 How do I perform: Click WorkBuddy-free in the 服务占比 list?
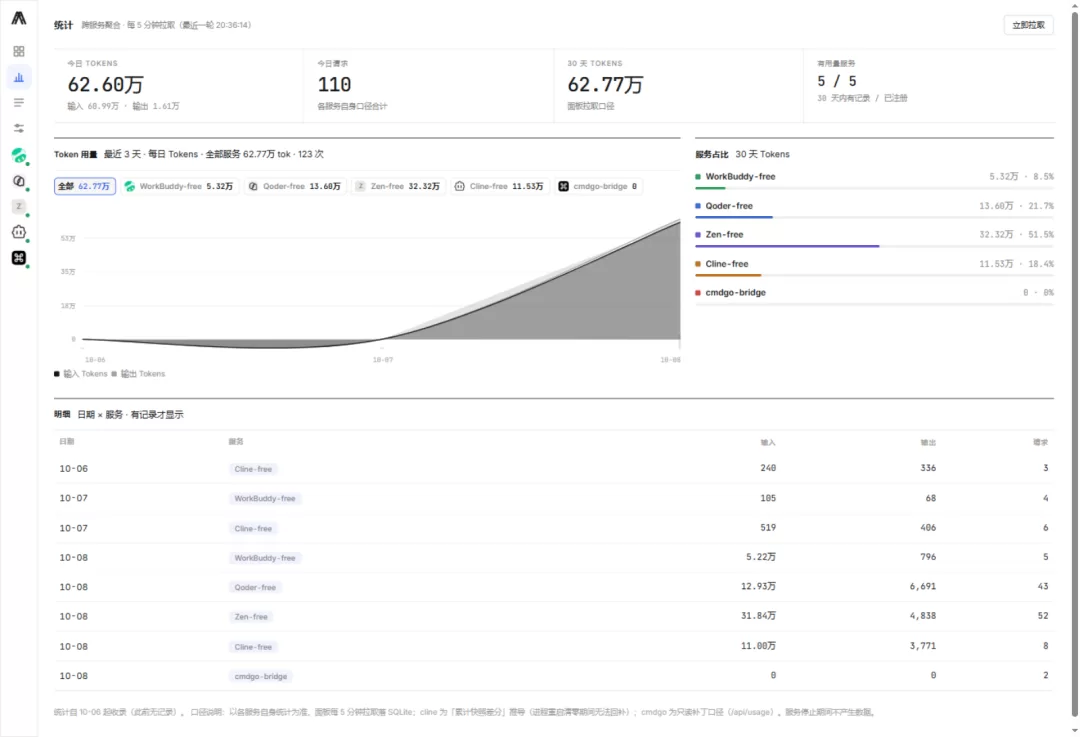pos(740,176)
